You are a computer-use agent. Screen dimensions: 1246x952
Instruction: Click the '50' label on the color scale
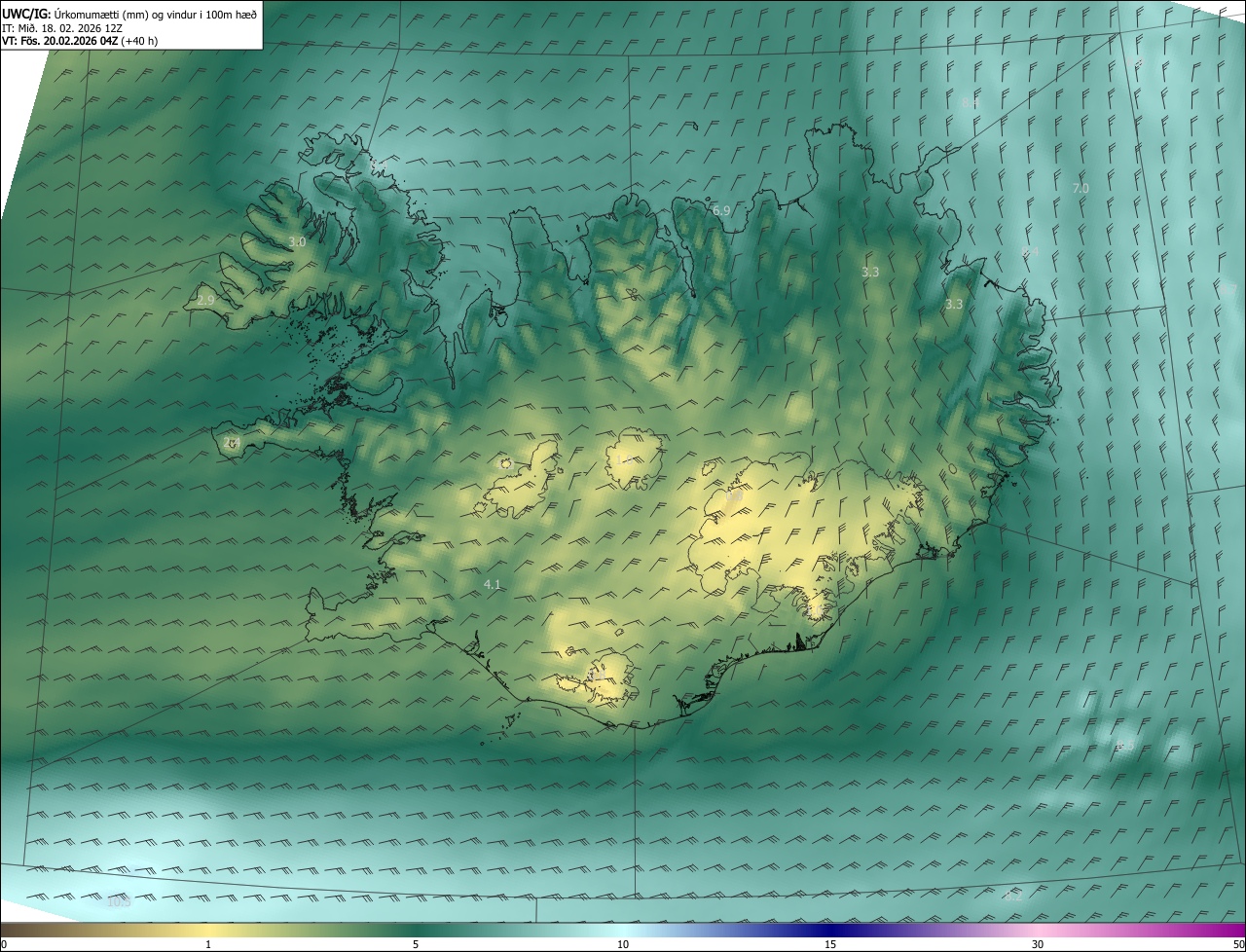[1238, 944]
